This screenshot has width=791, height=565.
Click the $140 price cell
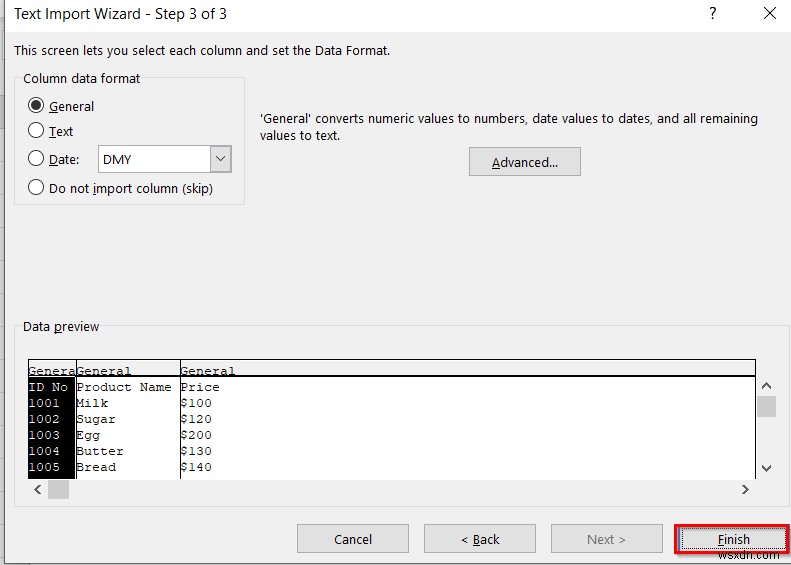click(x=196, y=467)
